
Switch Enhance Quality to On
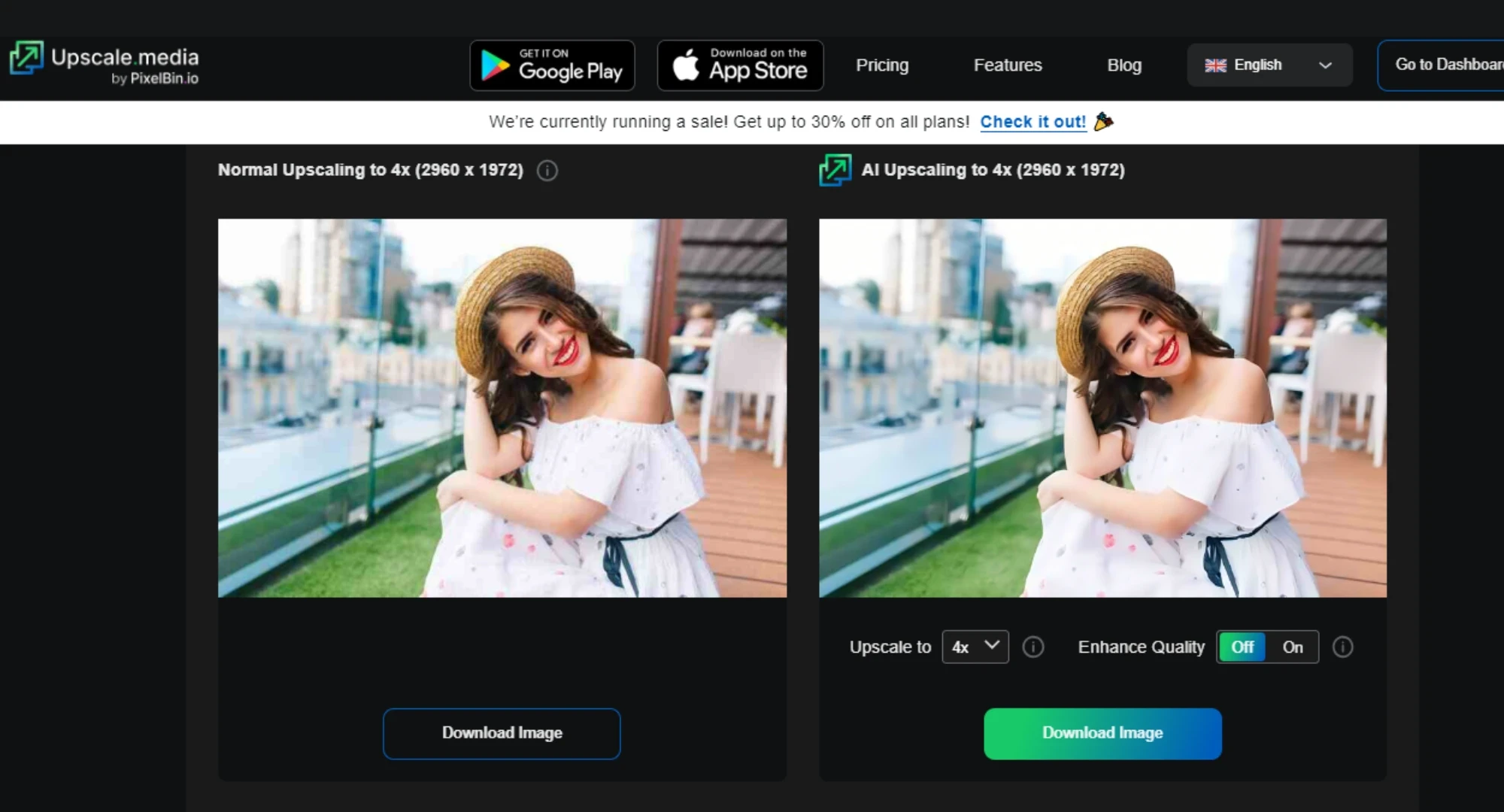tap(1293, 647)
